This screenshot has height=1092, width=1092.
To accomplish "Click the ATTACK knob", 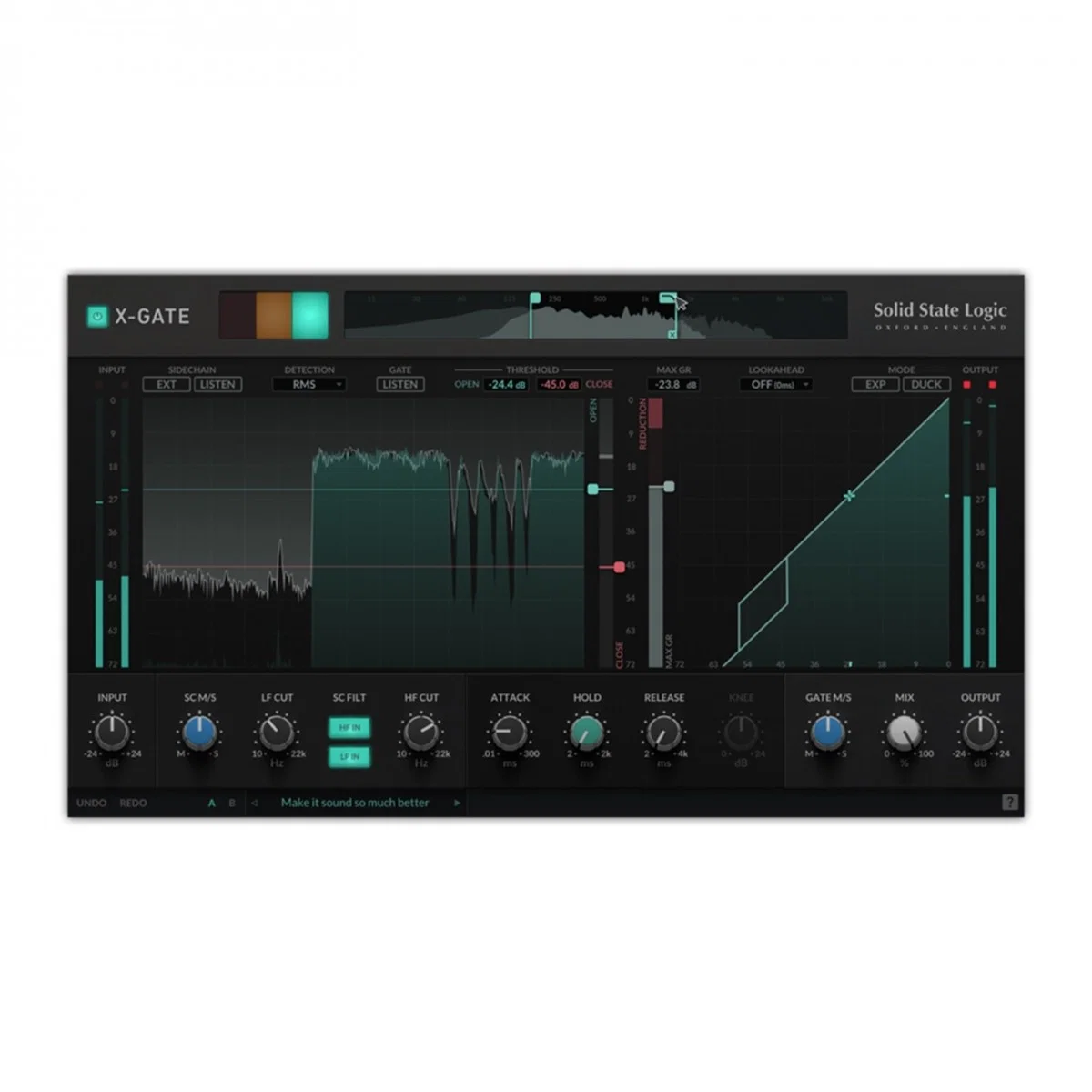I will pos(510,733).
